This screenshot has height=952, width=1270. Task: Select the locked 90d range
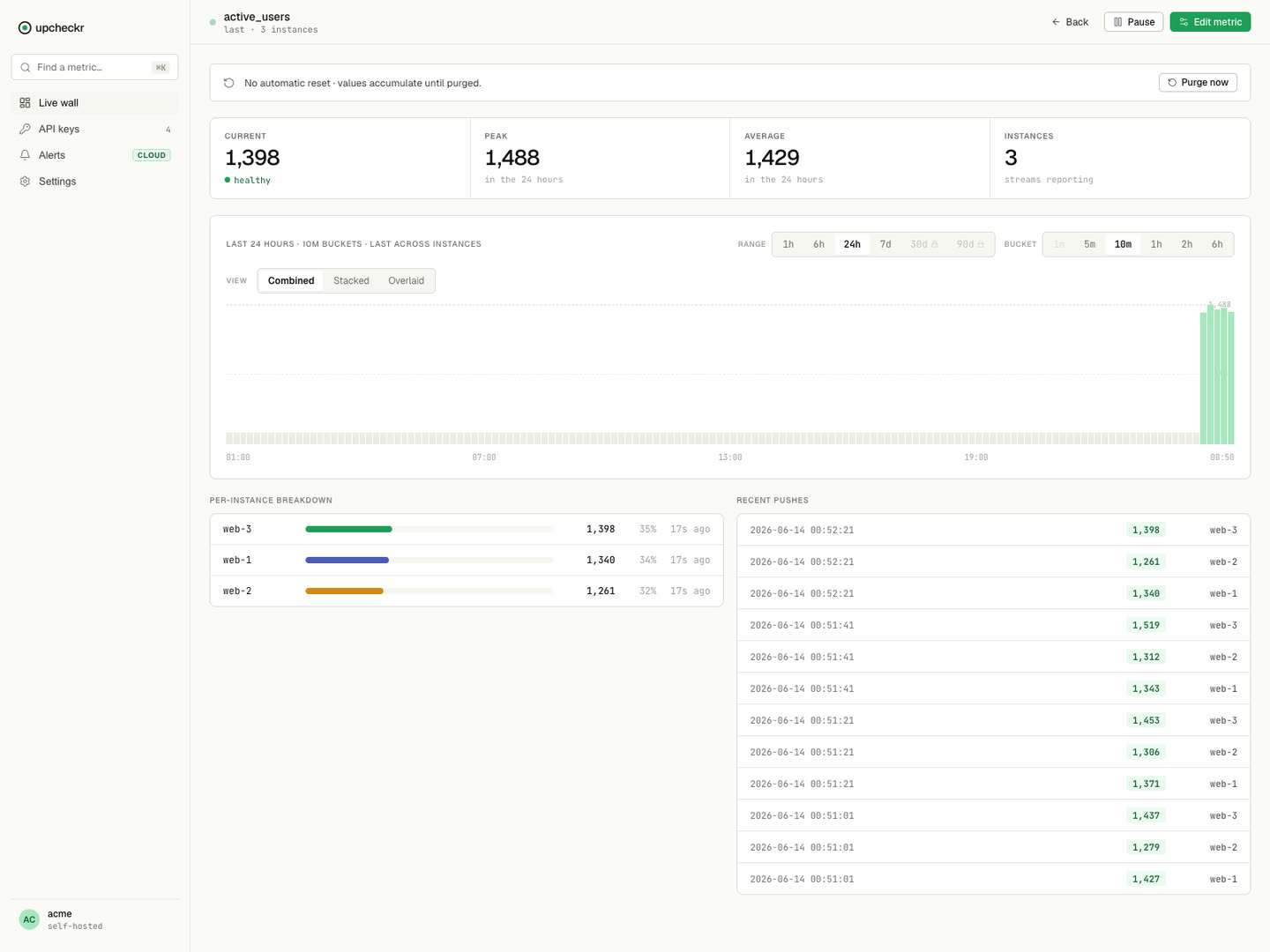coord(970,244)
